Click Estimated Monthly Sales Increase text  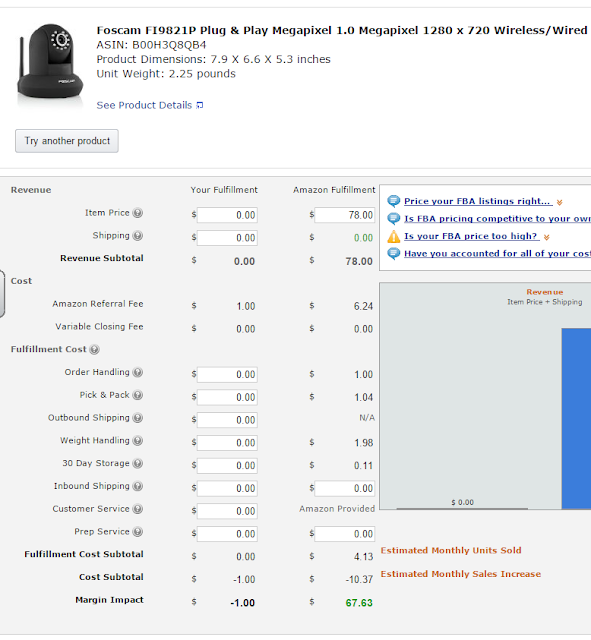(461, 574)
